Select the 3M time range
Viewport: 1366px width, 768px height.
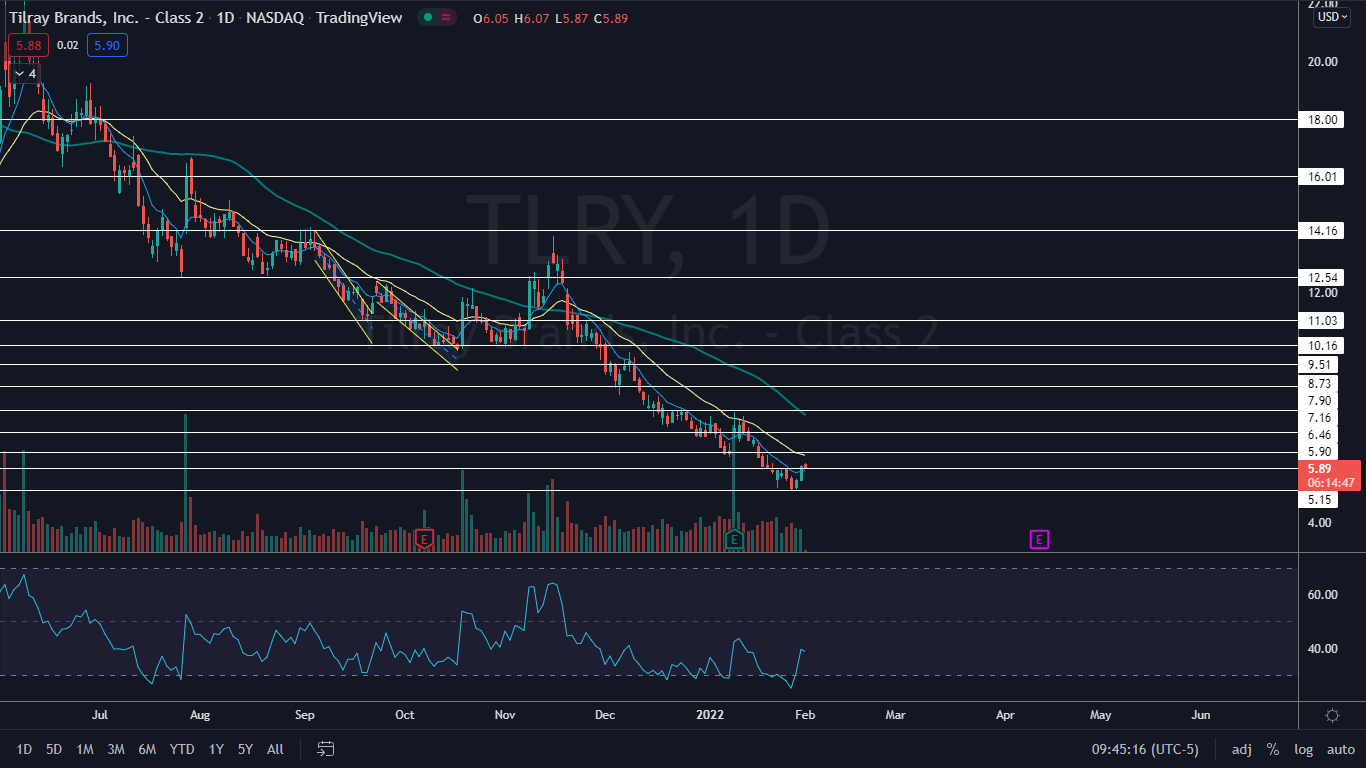click(116, 749)
